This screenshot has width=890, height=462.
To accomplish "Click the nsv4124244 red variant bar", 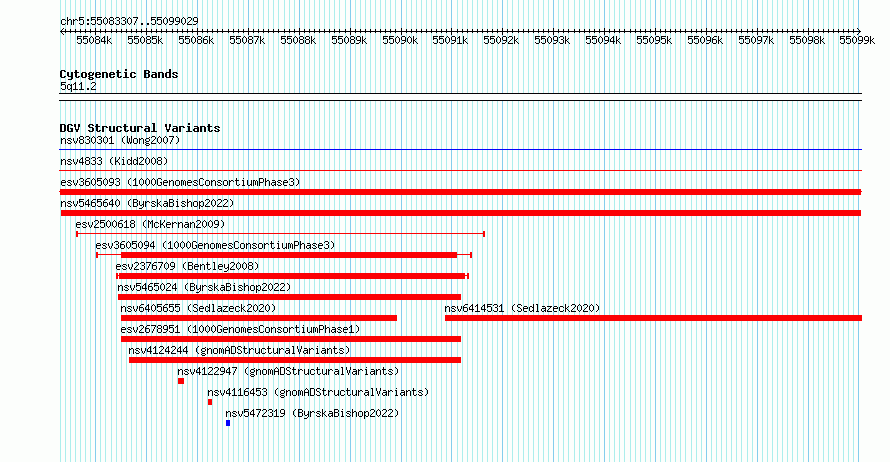I will tap(295, 360).
